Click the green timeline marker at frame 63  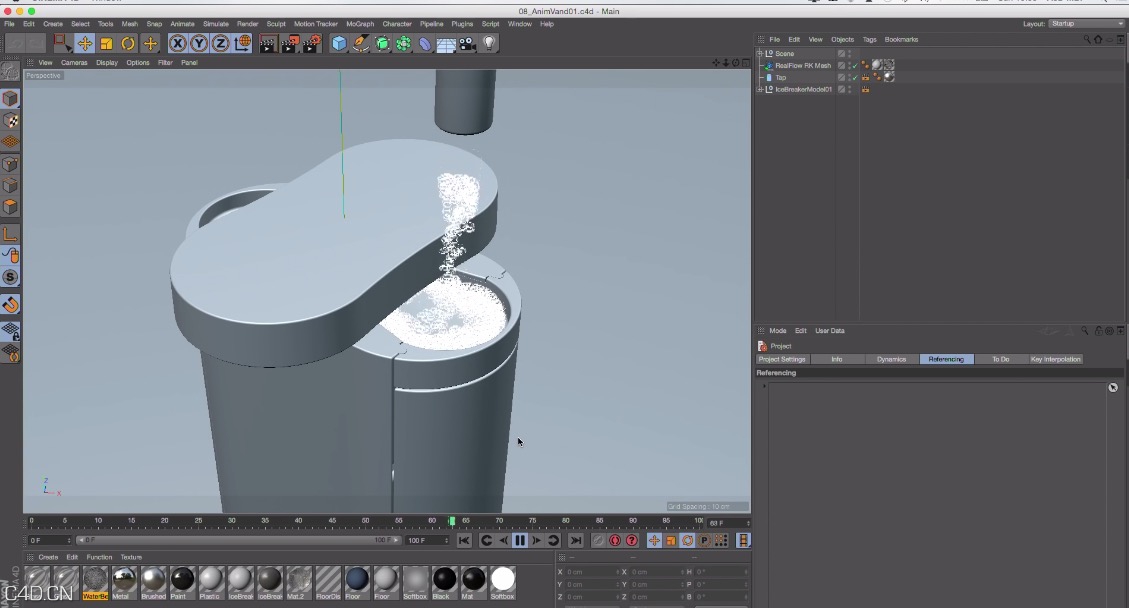[x=453, y=521]
